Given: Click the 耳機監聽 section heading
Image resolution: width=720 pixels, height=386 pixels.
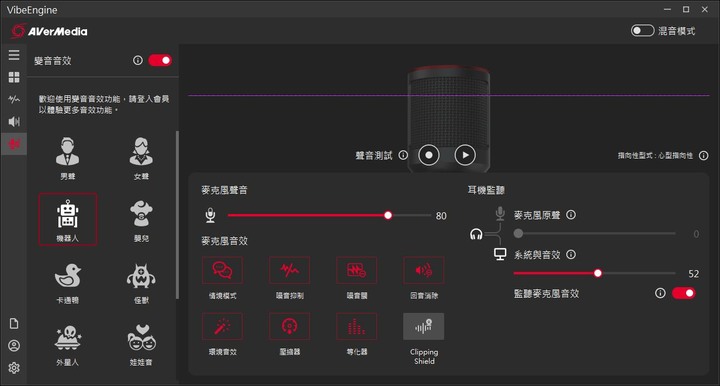Looking at the screenshot, I should point(486,190).
